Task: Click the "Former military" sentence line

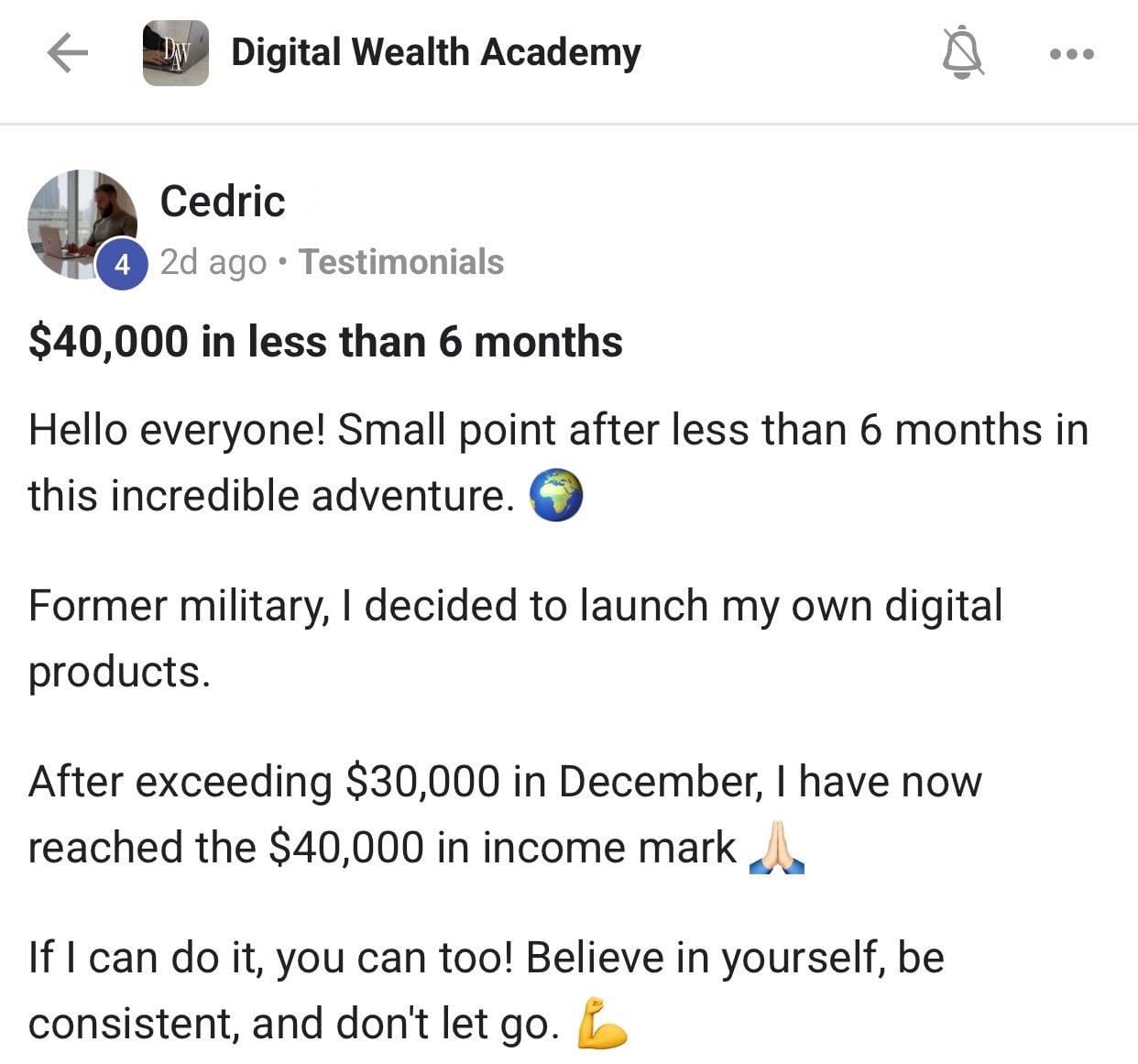Action: pos(515,606)
